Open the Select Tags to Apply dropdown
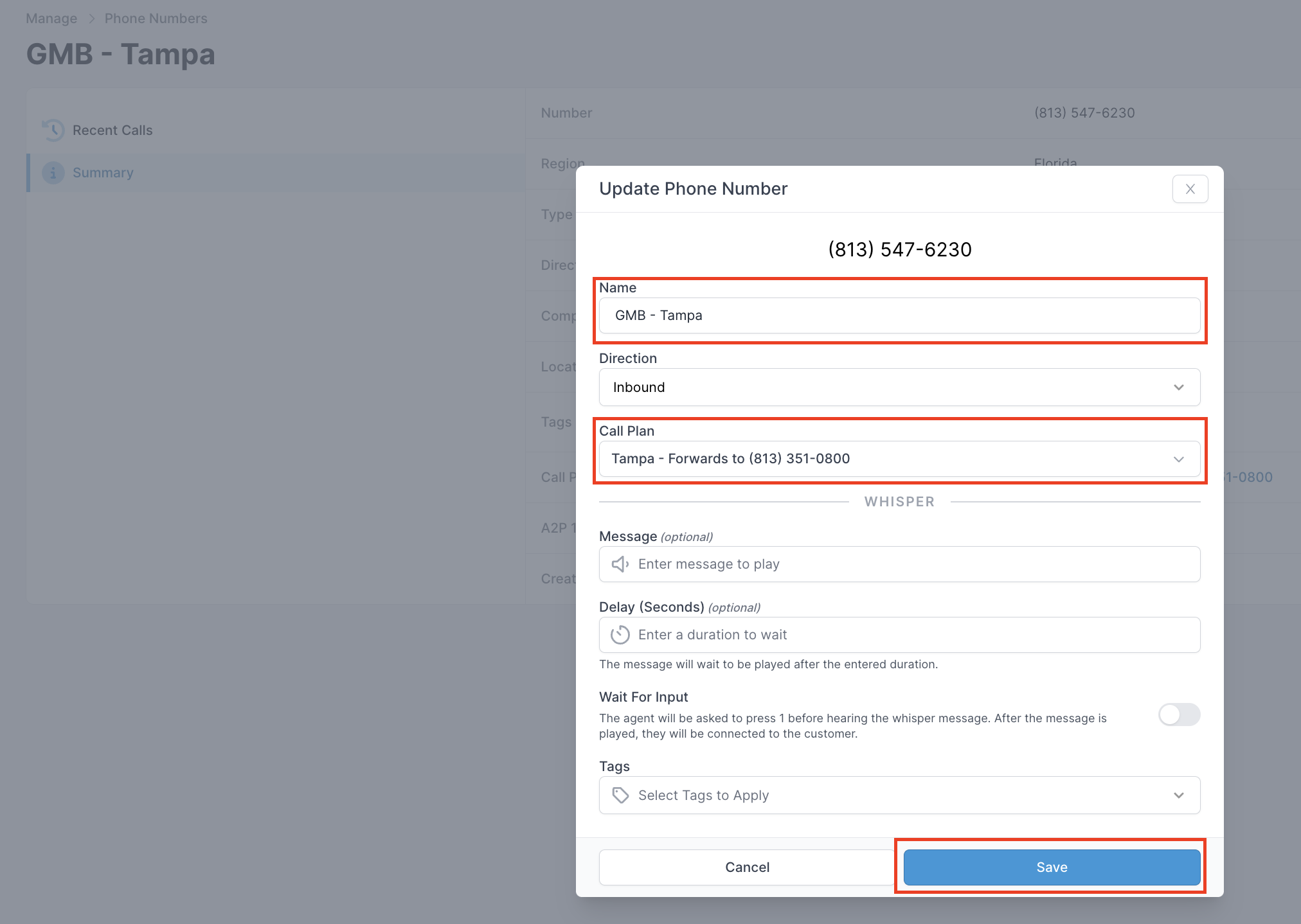Viewport: 1301px width, 924px height. tap(899, 795)
